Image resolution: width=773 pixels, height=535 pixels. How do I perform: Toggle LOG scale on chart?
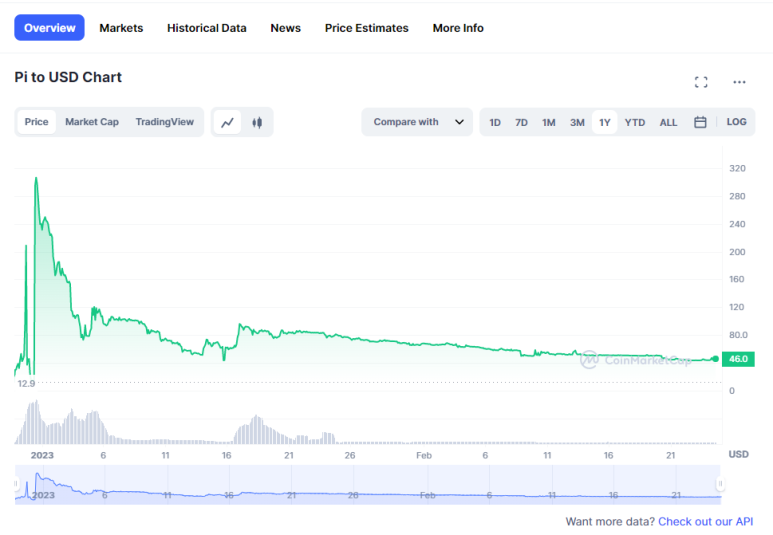pyautogui.click(x=736, y=122)
